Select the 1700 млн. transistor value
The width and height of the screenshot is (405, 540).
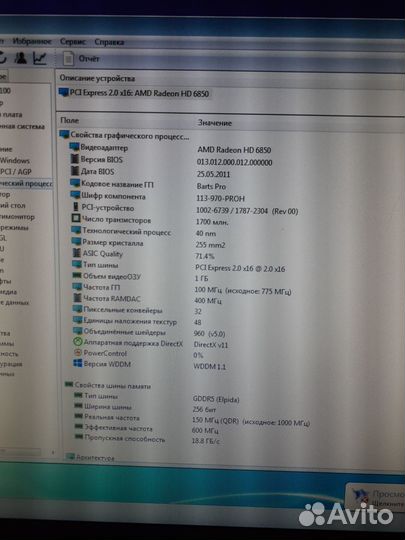click(212, 222)
